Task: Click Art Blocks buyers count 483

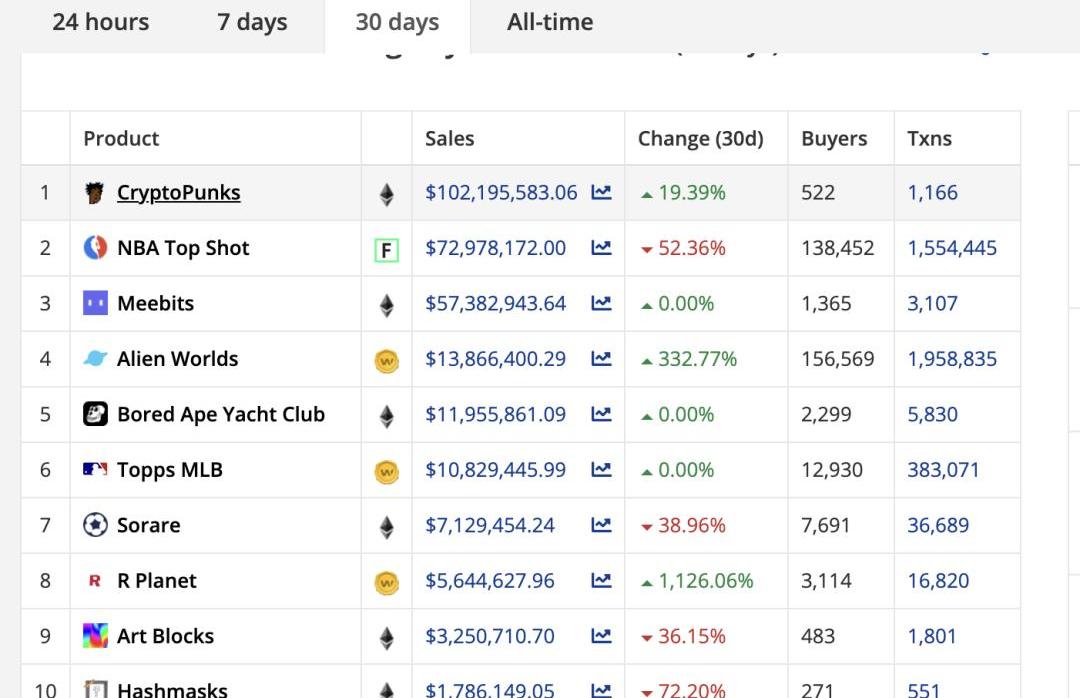Action: (818, 636)
